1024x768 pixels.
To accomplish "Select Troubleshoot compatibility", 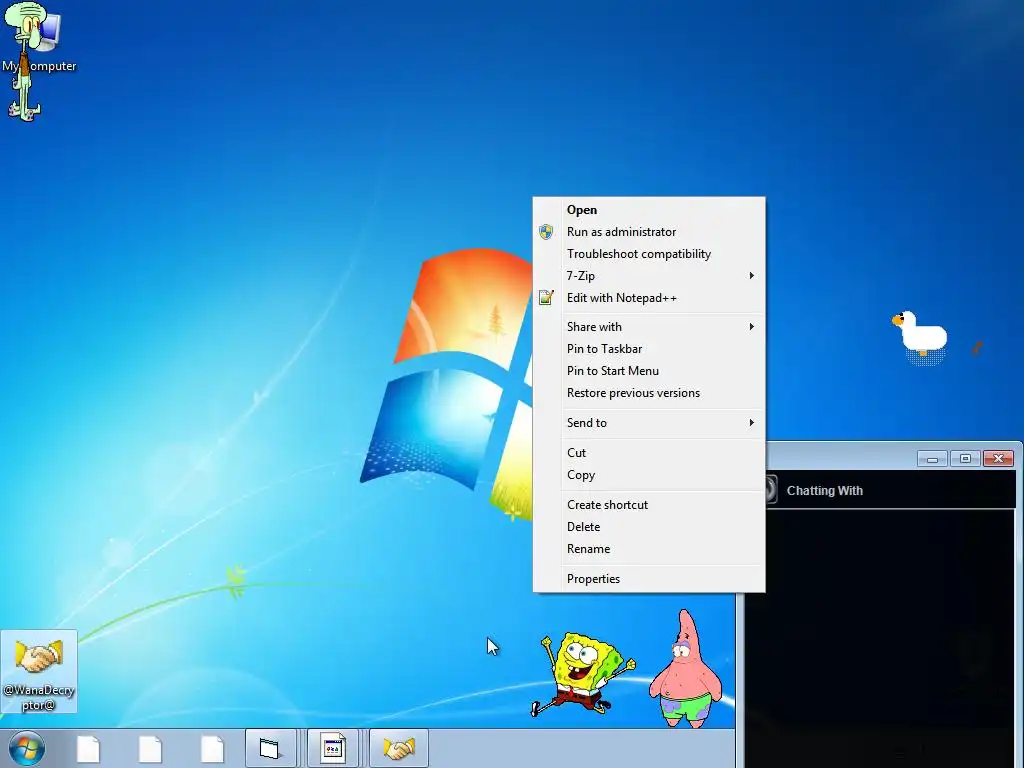I will [x=649, y=254].
